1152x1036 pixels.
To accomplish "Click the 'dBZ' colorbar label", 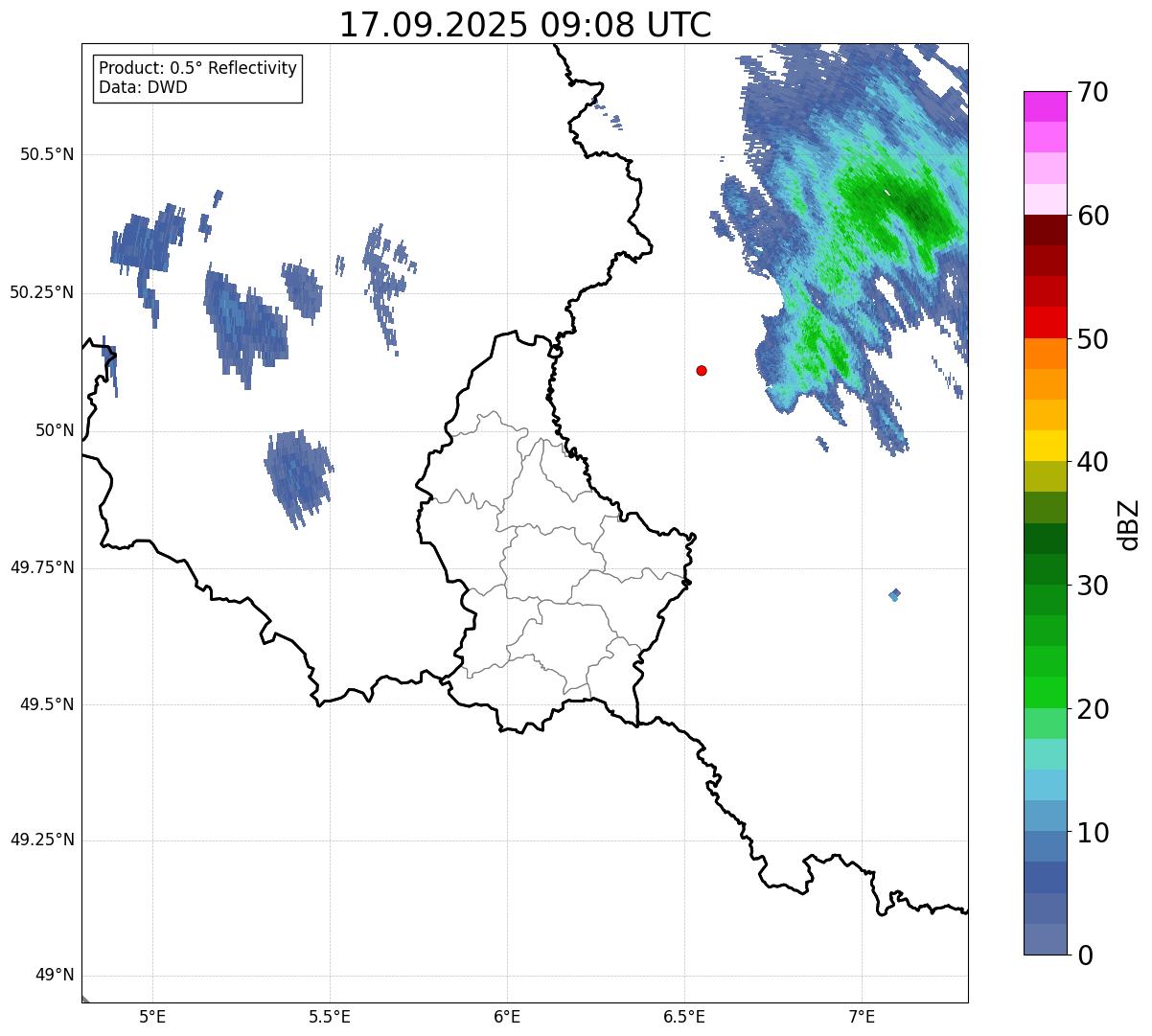I will tap(1129, 523).
